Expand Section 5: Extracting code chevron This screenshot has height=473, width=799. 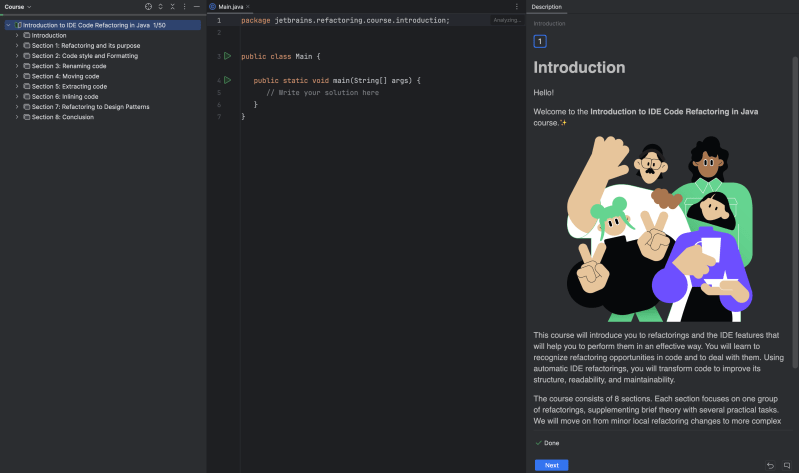[x=17, y=86]
